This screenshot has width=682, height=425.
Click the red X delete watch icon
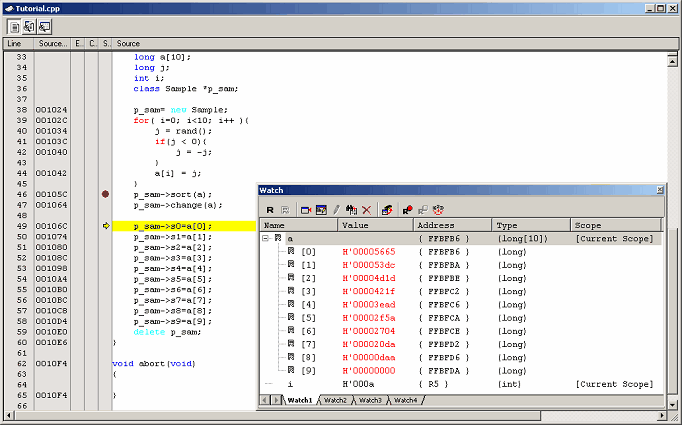(366, 209)
